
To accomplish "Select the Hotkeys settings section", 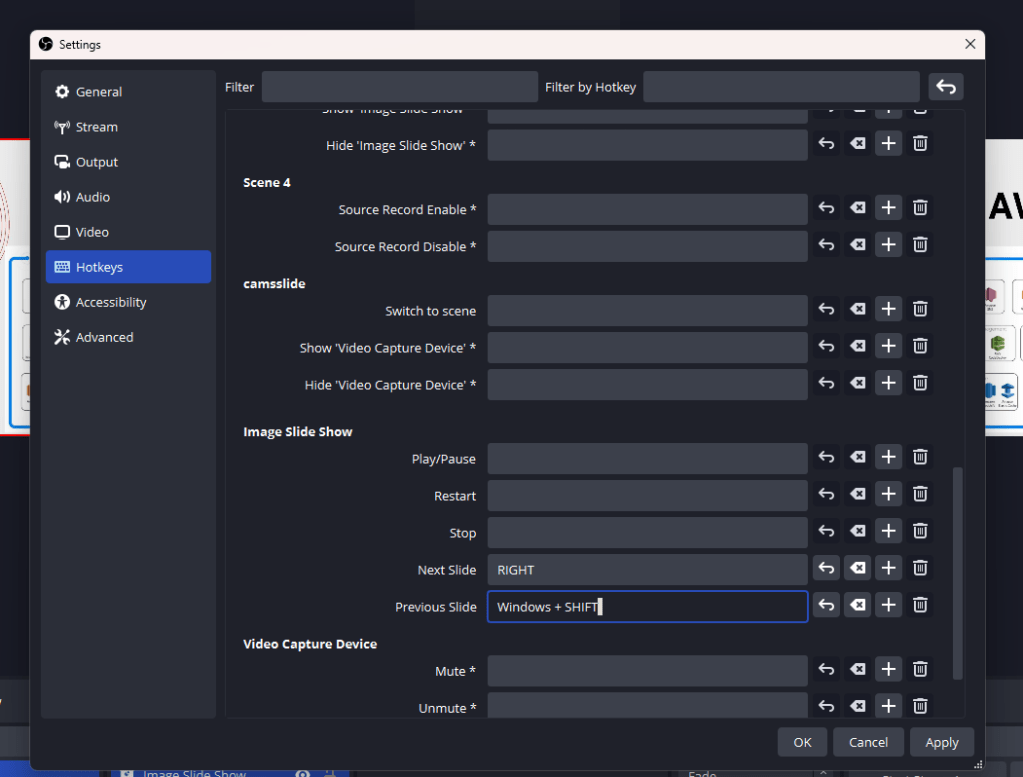I will click(x=128, y=267).
